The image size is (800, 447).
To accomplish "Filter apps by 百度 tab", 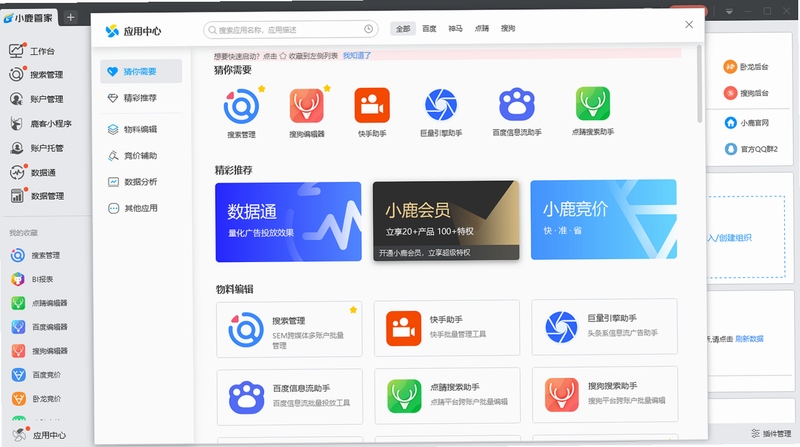I will (429, 29).
